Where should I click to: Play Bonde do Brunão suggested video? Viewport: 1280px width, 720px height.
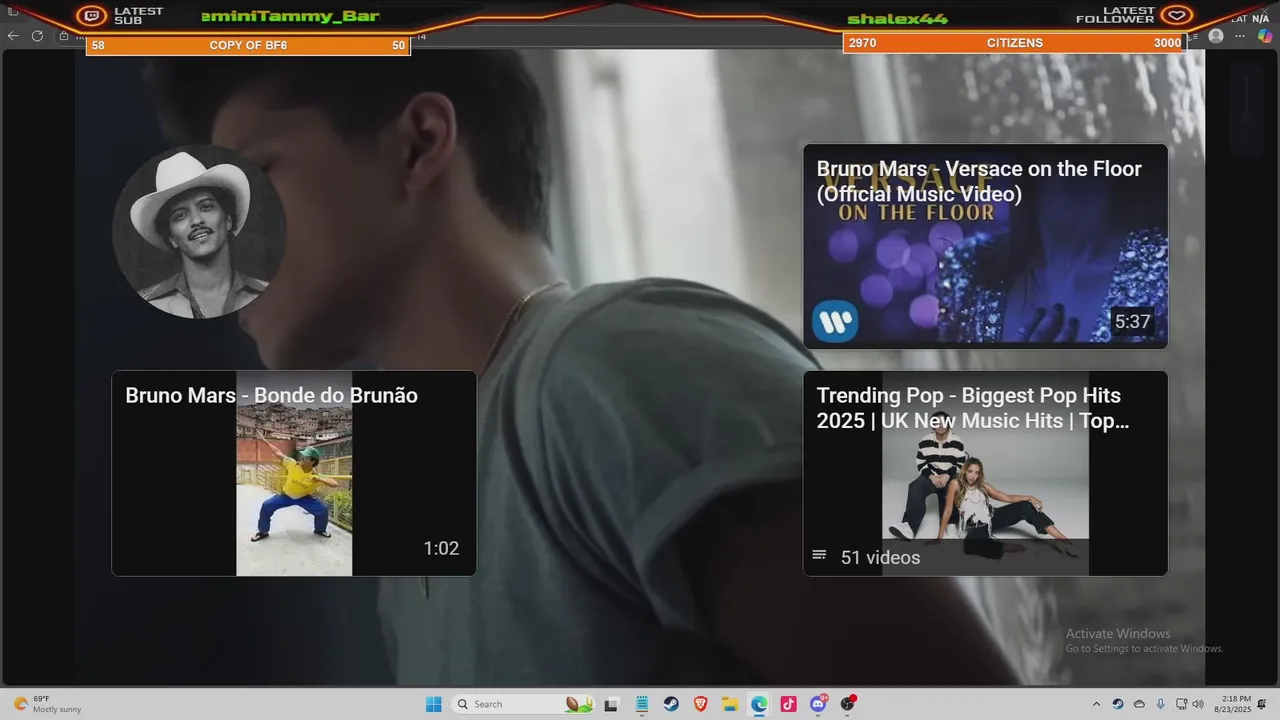(x=294, y=473)
